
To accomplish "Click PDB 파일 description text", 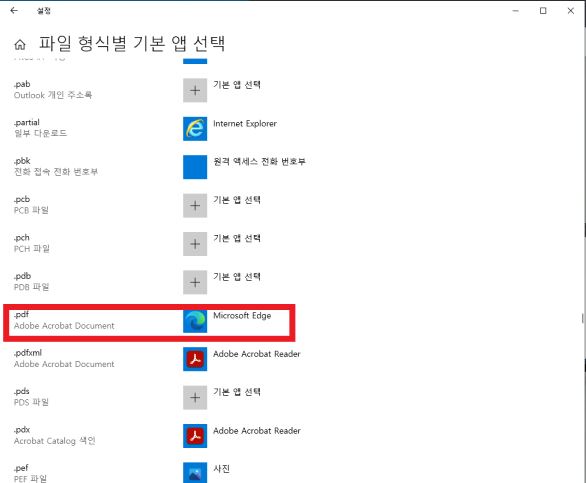I will pos(31,287).
